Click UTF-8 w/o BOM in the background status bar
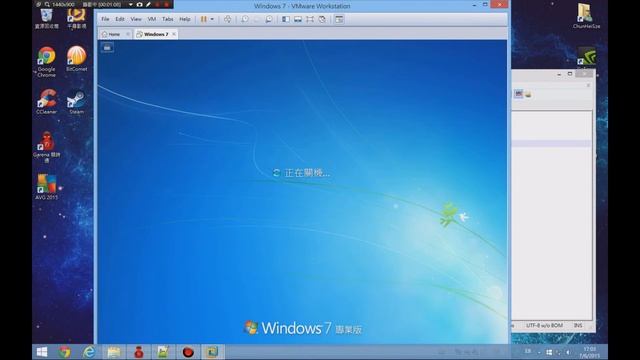 544,325
